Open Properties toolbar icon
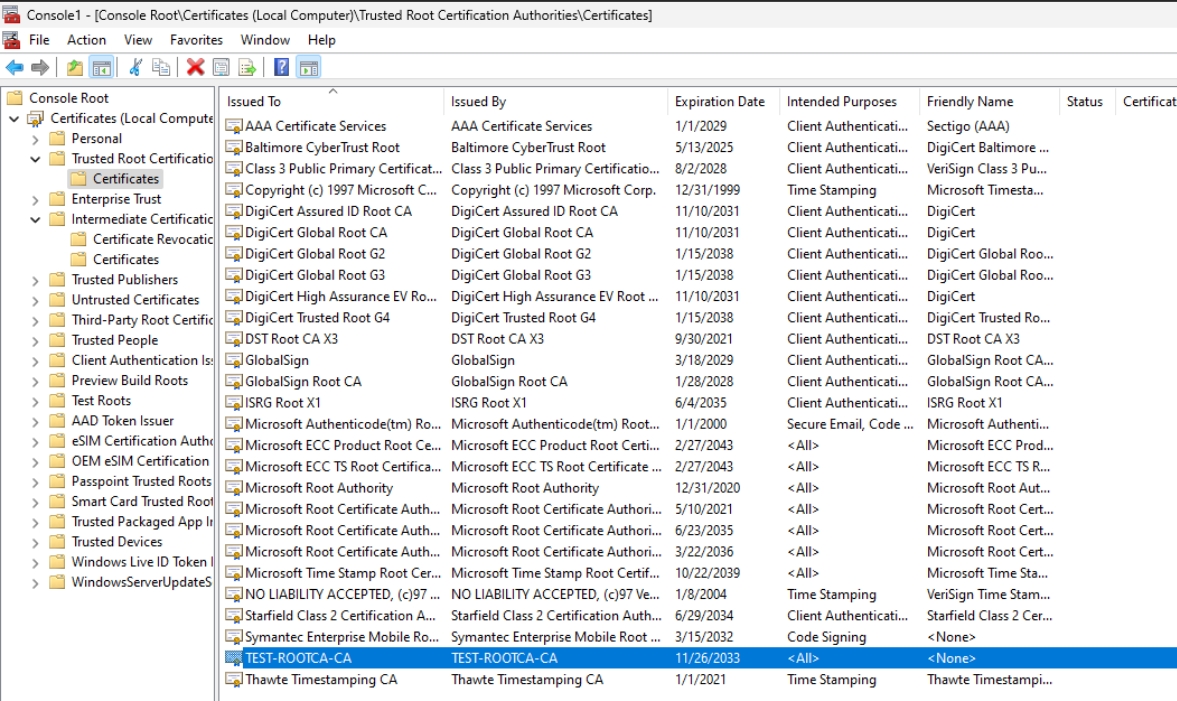 (x=221, y=68)
